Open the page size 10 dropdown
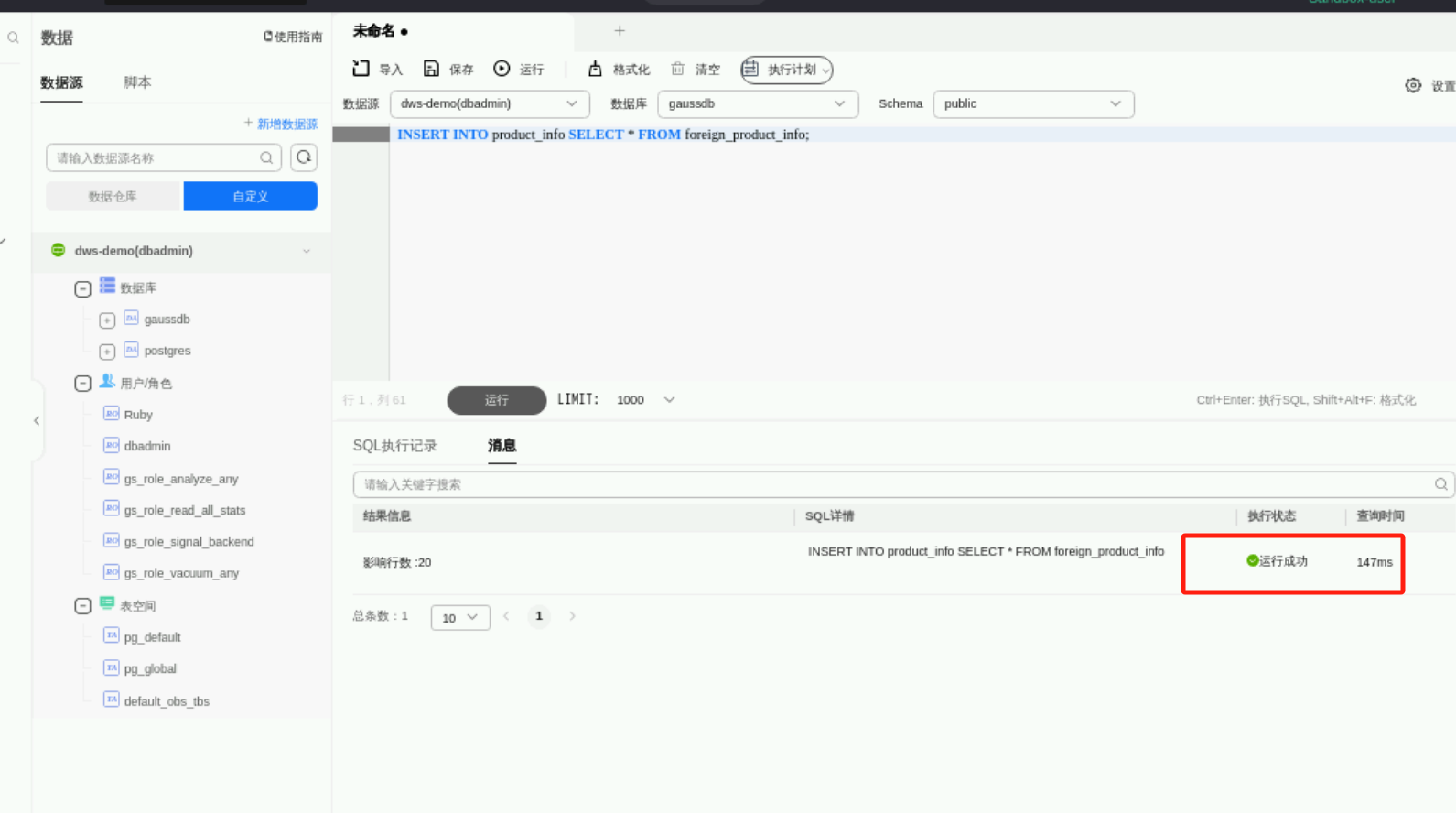Screen dimensions: 1456x813 pyautogui.click(x=460, y=618)
